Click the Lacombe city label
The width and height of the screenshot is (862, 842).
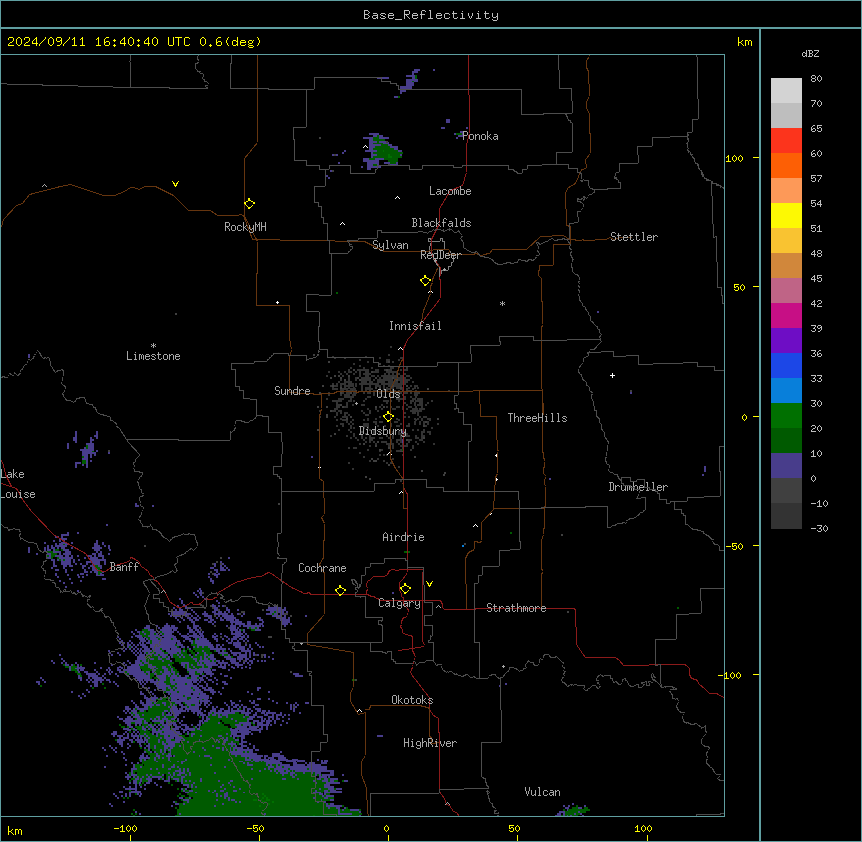[450, 191]
